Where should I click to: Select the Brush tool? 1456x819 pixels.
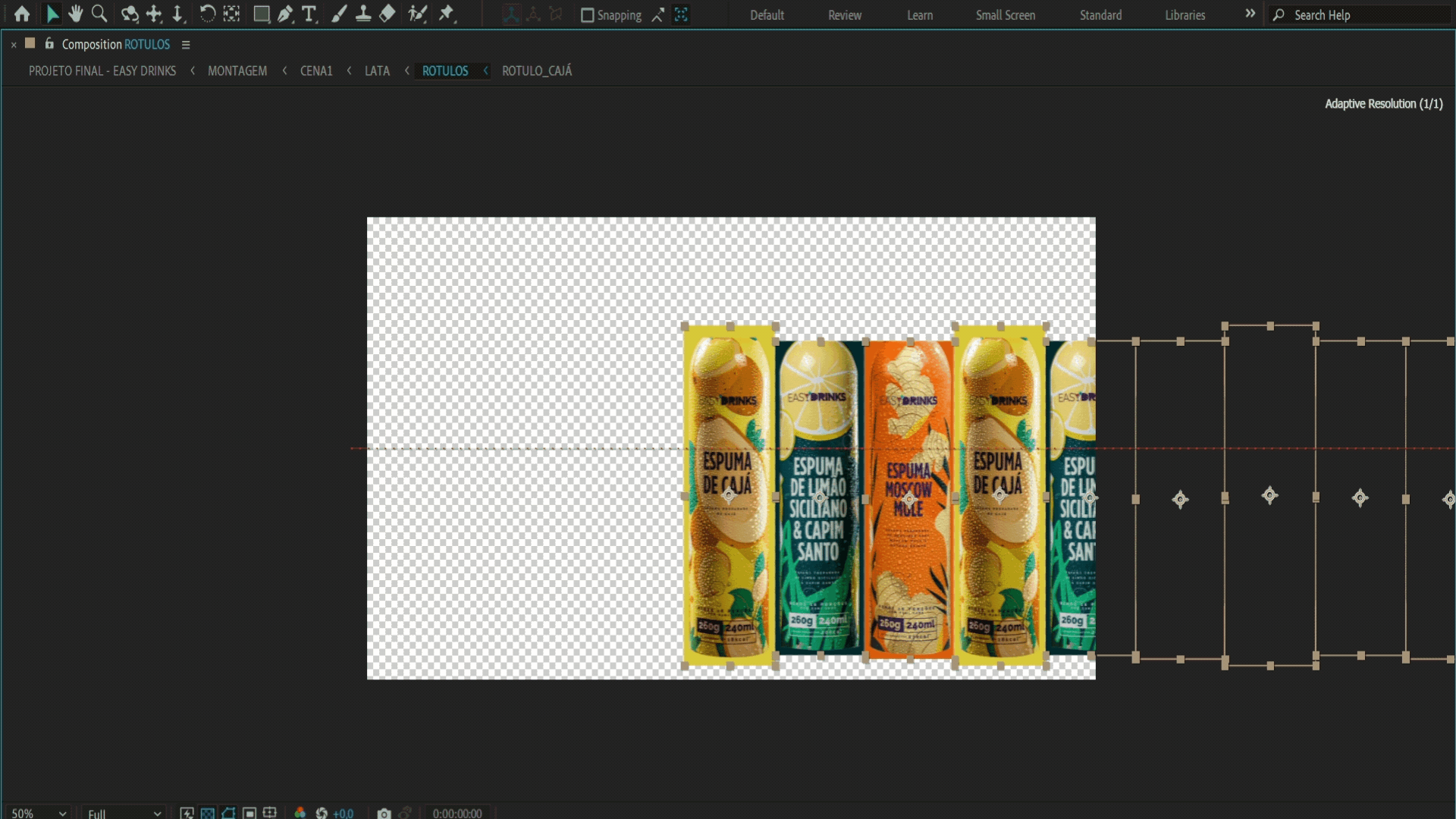(339, 14)
